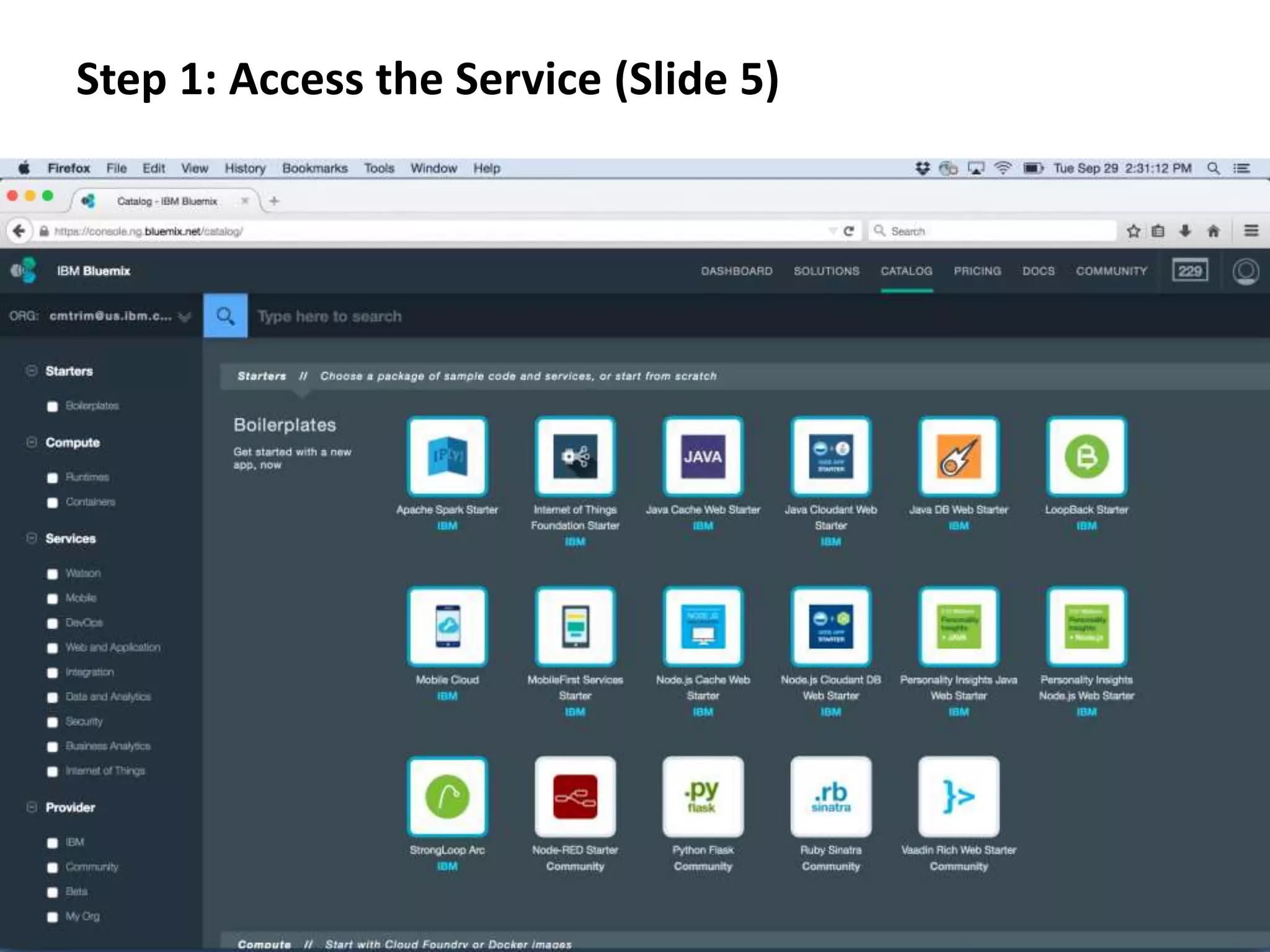The height and width of the screenshot is (952, 1270).
Task: Select MobileFirst Services Starter tile
Action: coord(575,627)
